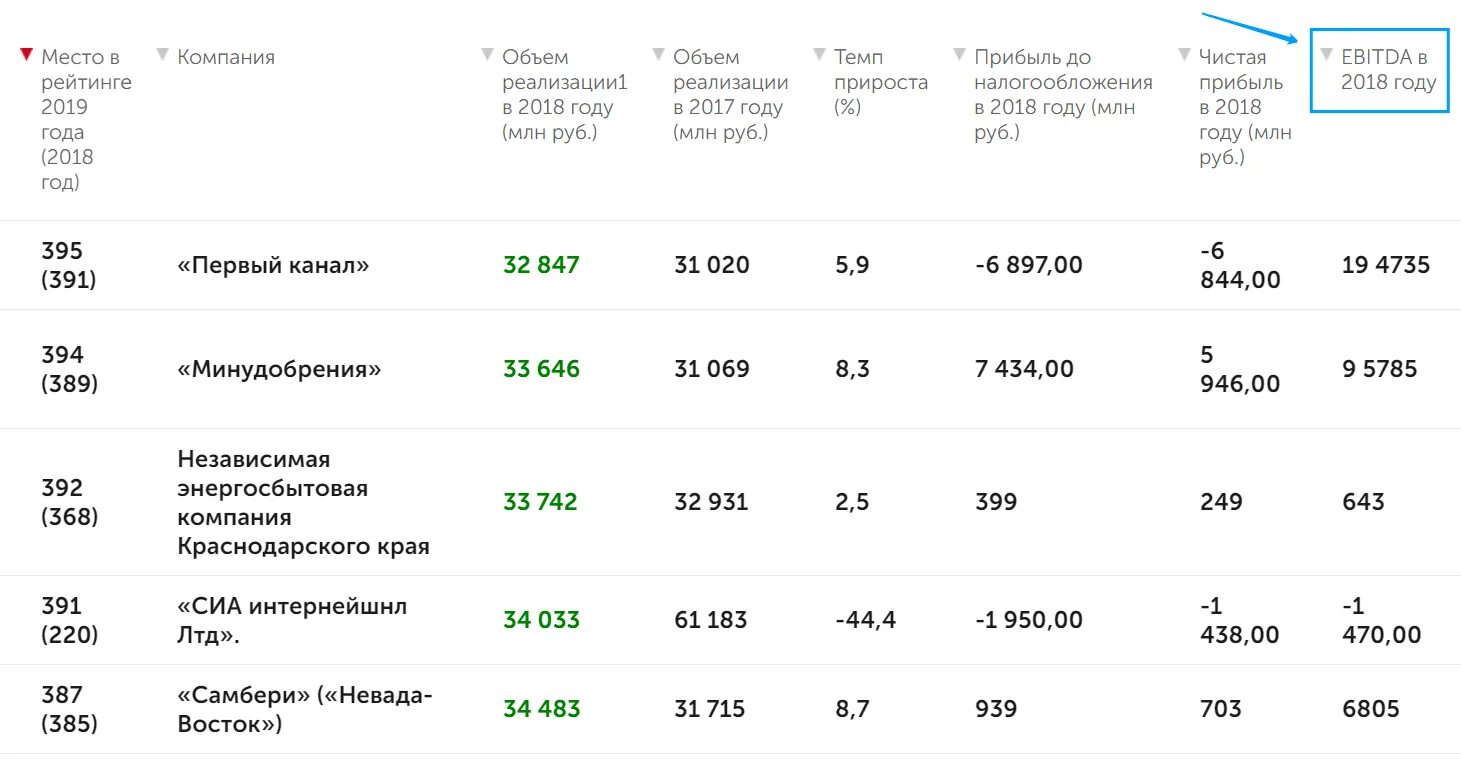The image size is (1461, 765).
Task: Click sort triangle for Прибыль до налогообложения
Action: click(960, 54)
